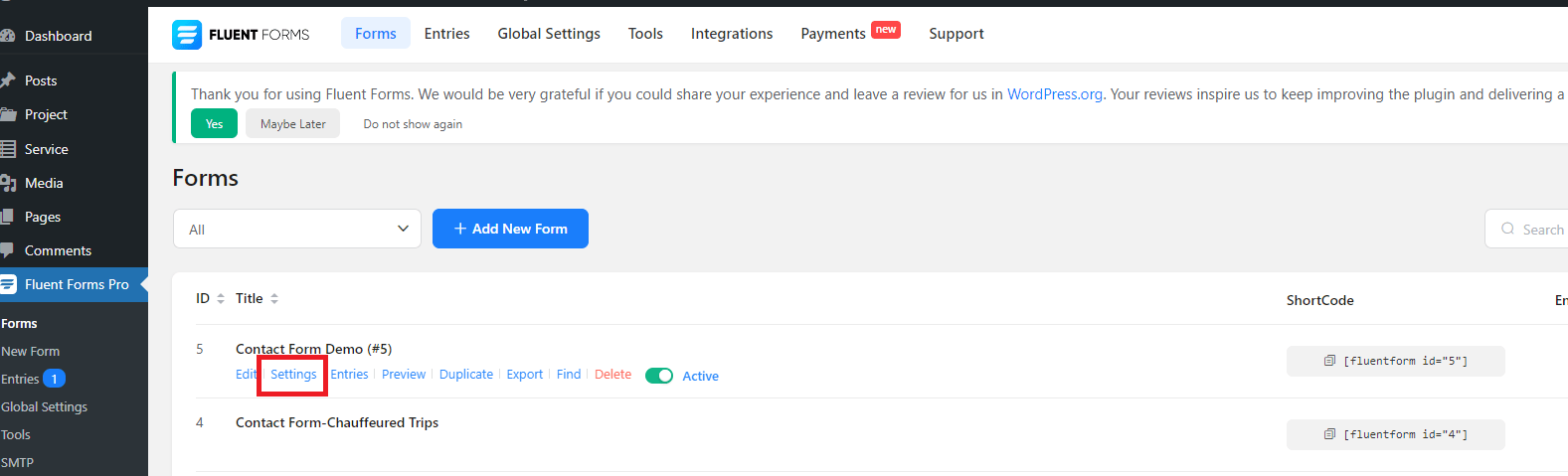Preview the Contact Form Demo form
The image size is (1568, 476).
(x=404, y=375)
